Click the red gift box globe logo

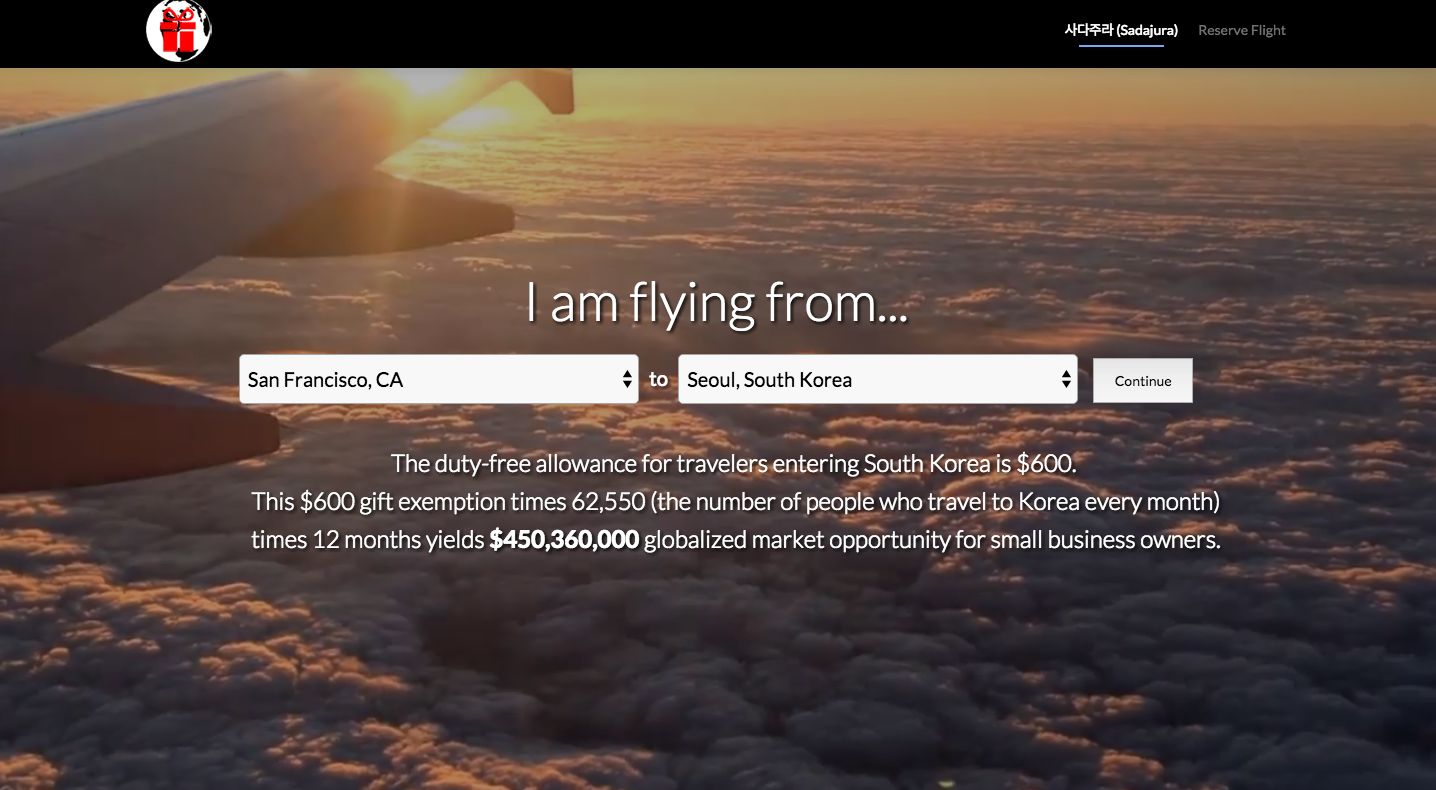point(179,30)
